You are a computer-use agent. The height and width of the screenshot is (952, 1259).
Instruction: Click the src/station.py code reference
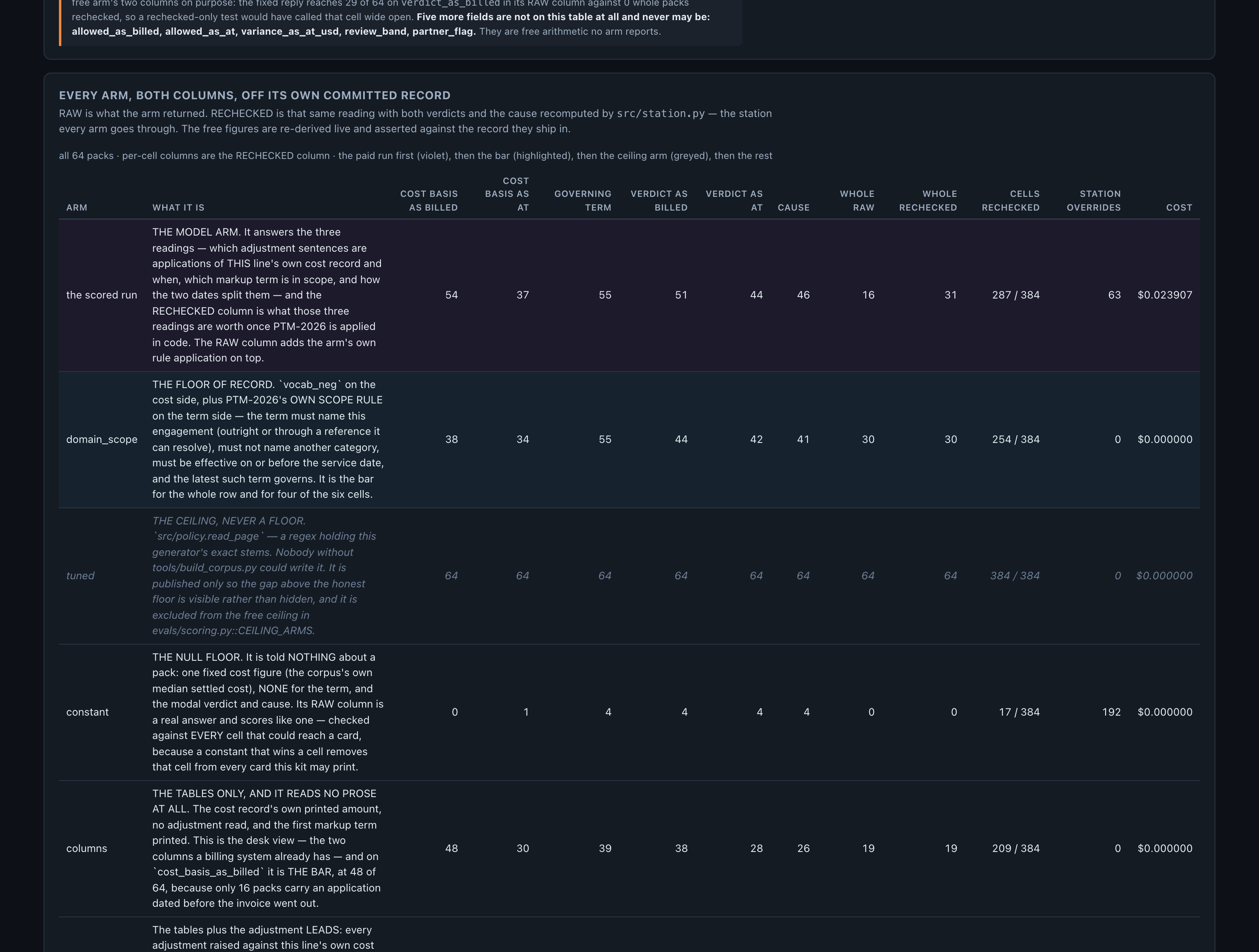click(x=661, y=113)
